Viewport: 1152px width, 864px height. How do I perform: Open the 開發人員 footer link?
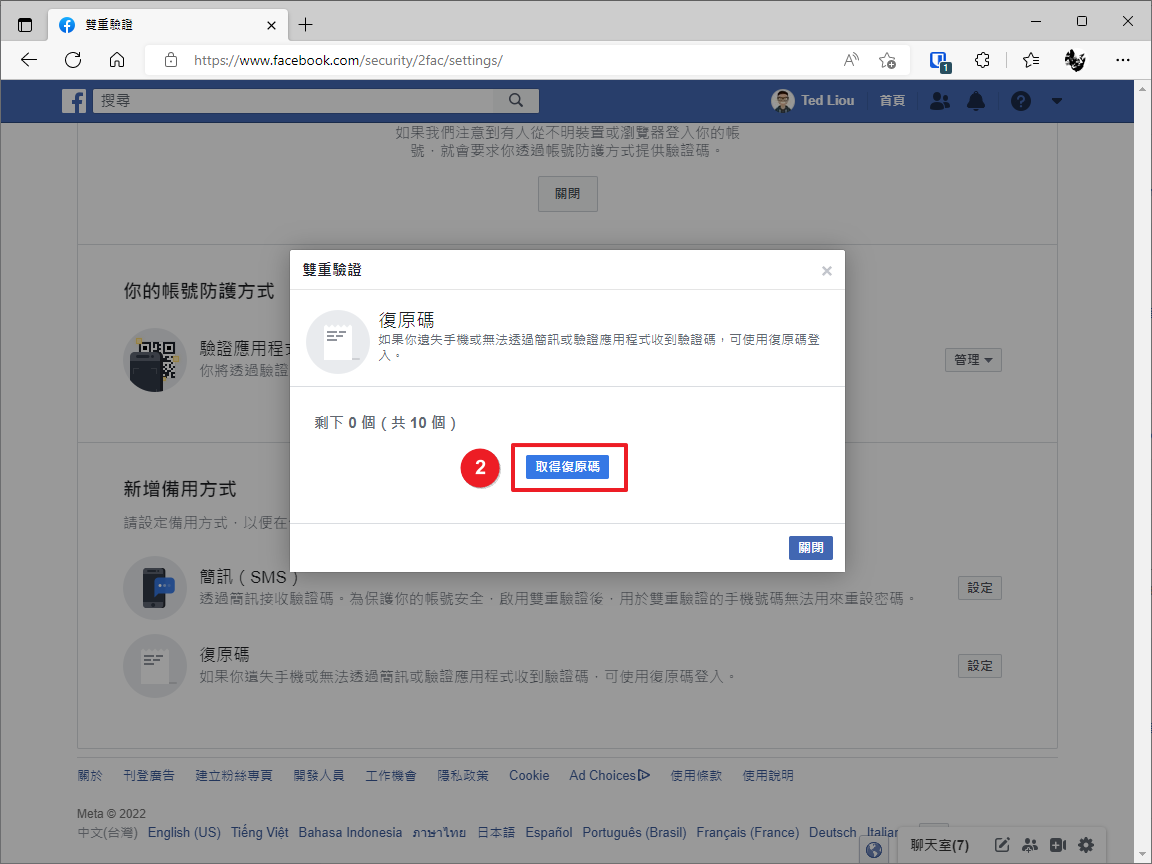pos(319,775)
